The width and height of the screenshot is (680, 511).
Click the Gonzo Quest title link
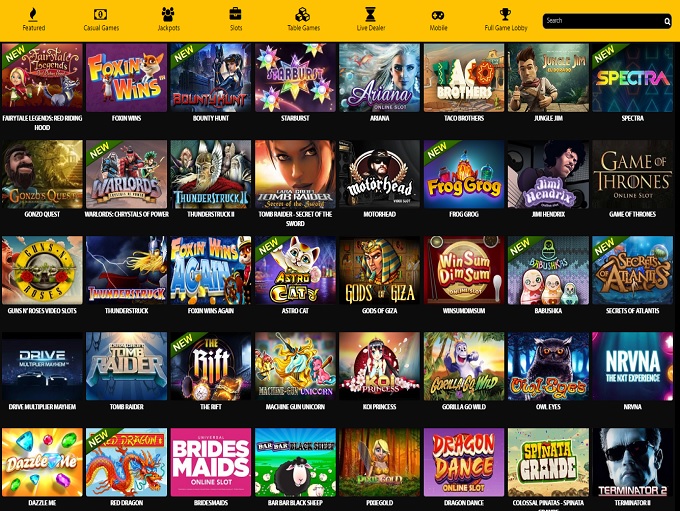(x=42, y=214)
